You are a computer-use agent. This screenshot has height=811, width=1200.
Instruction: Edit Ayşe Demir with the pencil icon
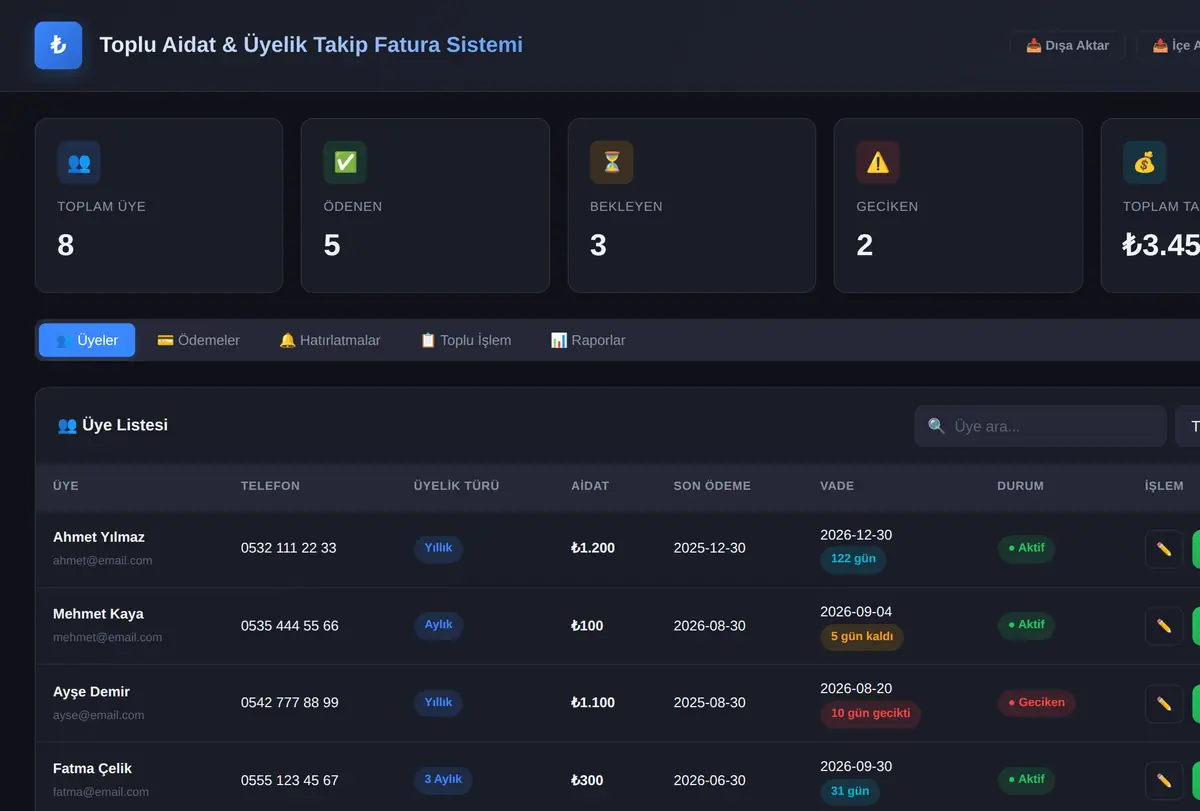tap(1164, 703)
